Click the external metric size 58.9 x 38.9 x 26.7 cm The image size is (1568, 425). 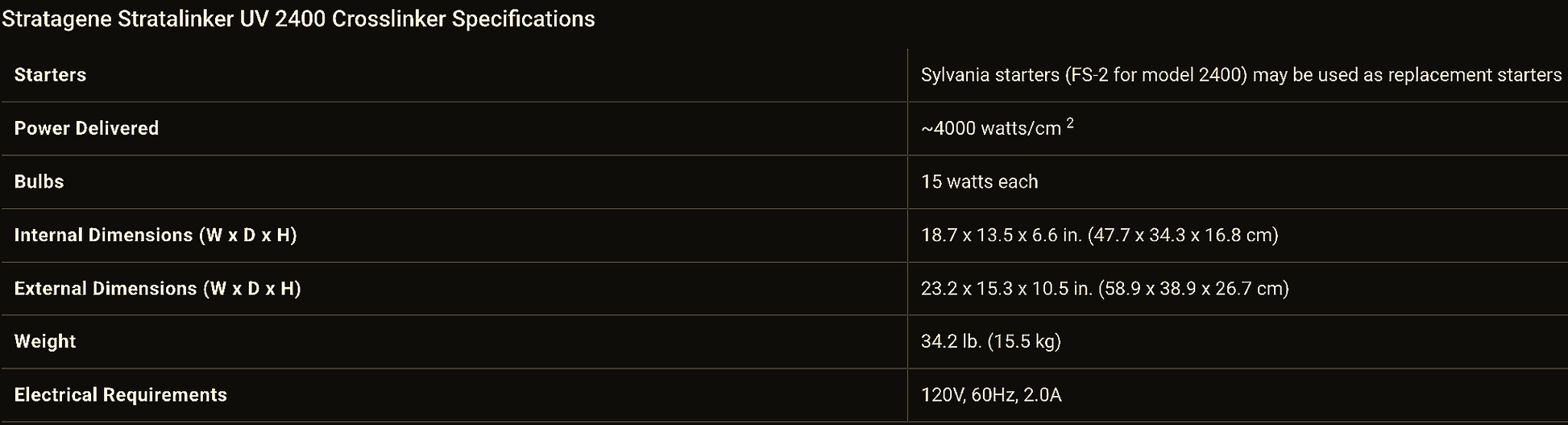click(1193, 288)
